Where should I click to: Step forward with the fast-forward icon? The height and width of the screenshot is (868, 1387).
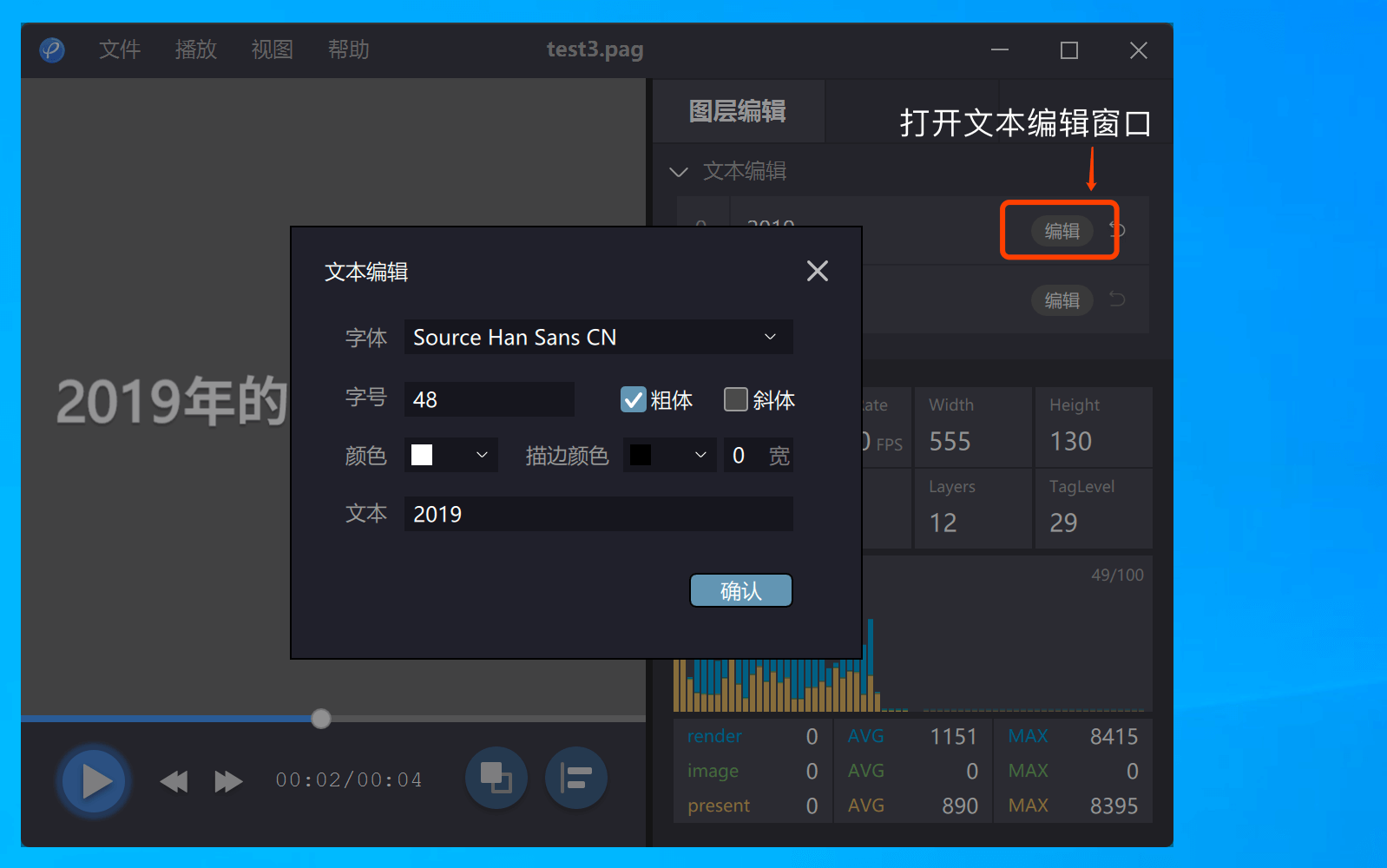[x=228, y=781]
